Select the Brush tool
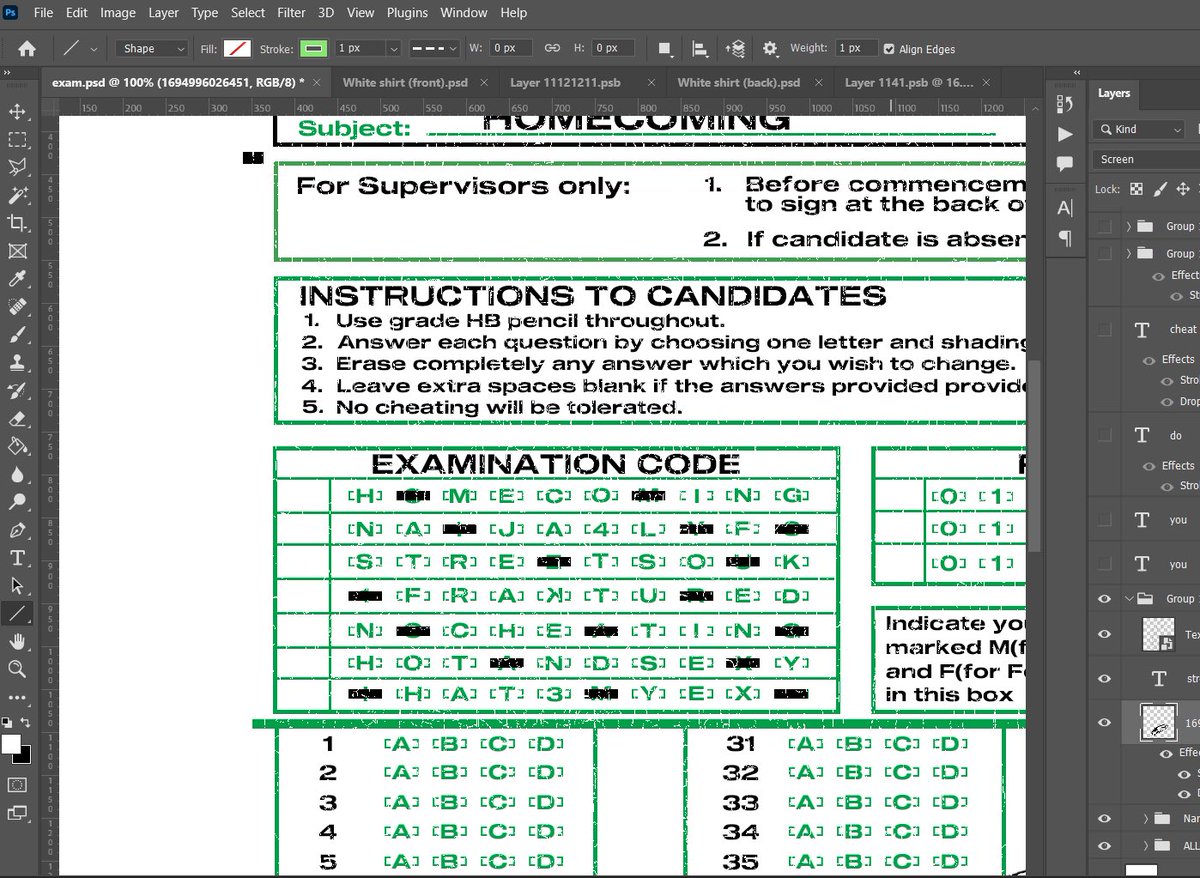1200x878 pixels. point(17,335)
